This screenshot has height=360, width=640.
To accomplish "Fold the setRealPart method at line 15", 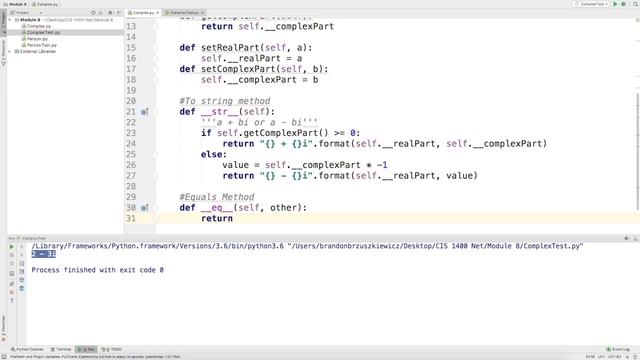I will [156, 48].
